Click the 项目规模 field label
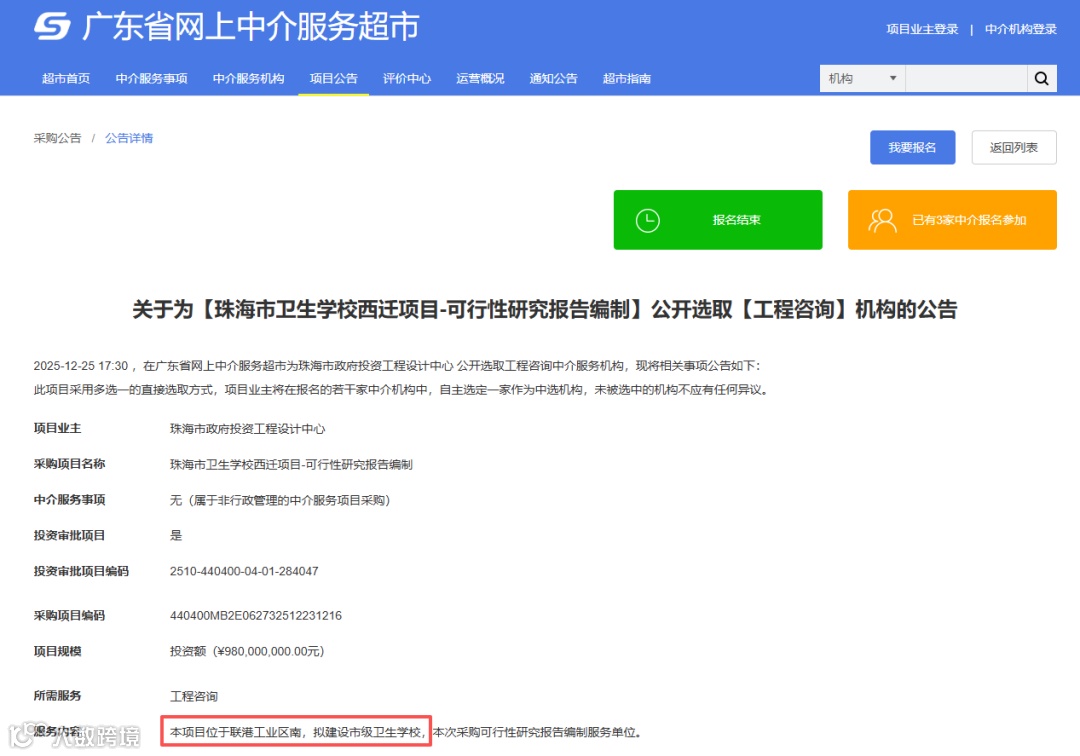Image resolution: width=1080 pixels, height=756 pixels. coord(57,651)
